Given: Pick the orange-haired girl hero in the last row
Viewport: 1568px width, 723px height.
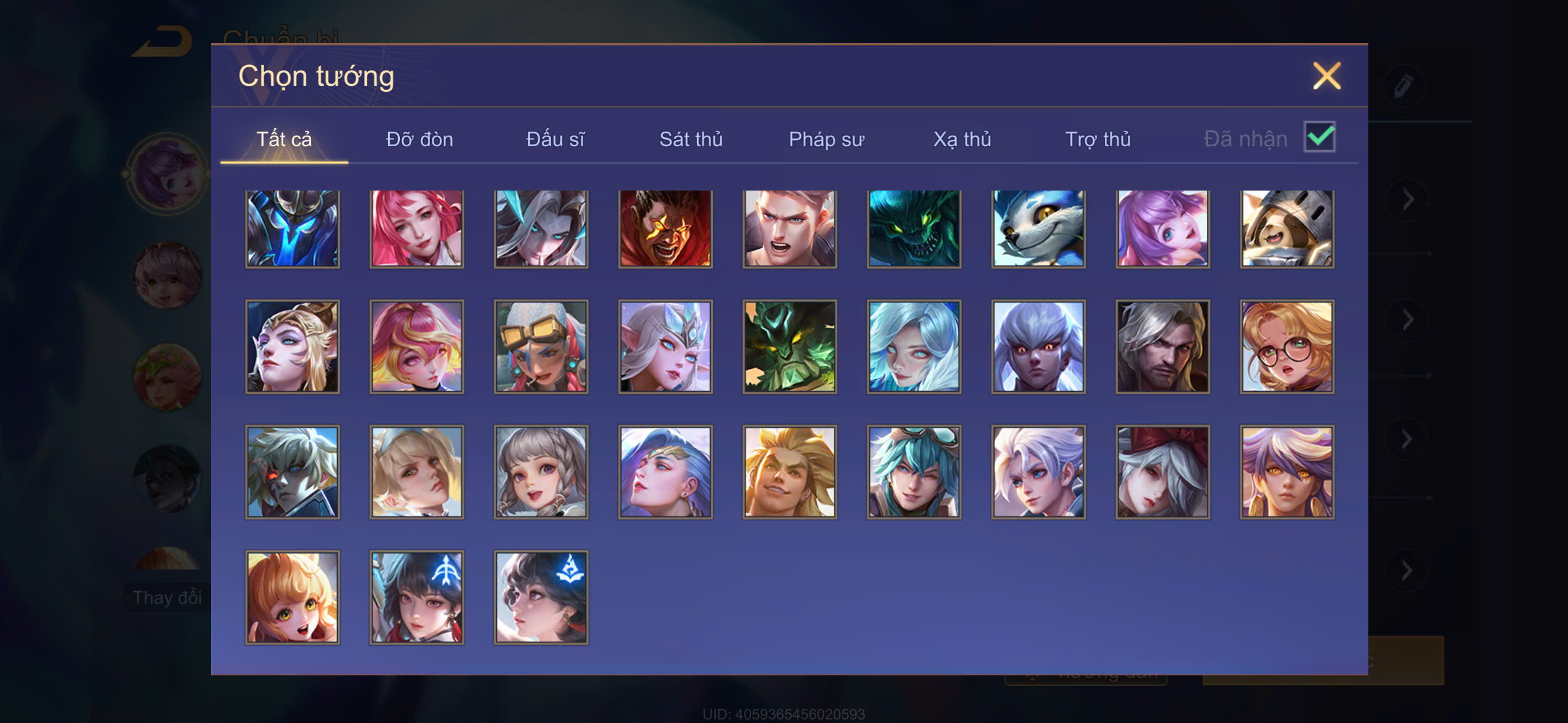Looking at the screenshot, I should click(292, 597).
